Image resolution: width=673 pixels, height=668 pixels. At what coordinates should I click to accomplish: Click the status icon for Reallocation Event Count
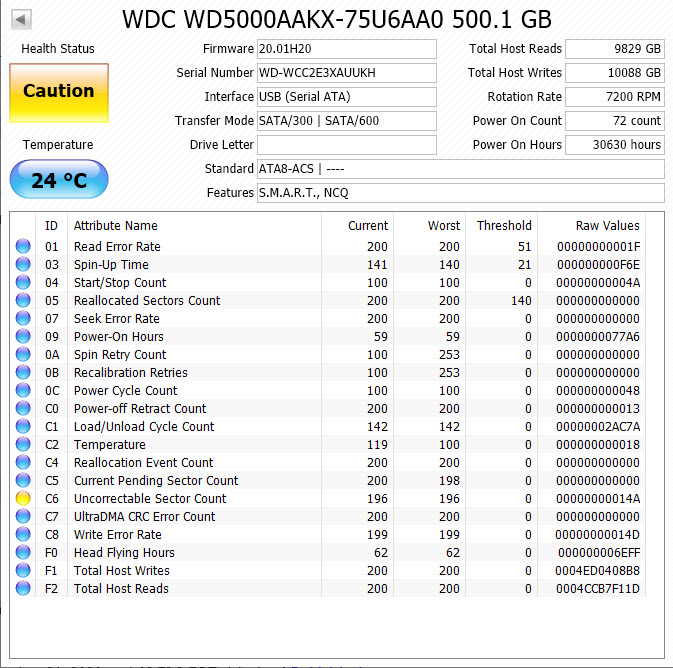coord(23,463)
